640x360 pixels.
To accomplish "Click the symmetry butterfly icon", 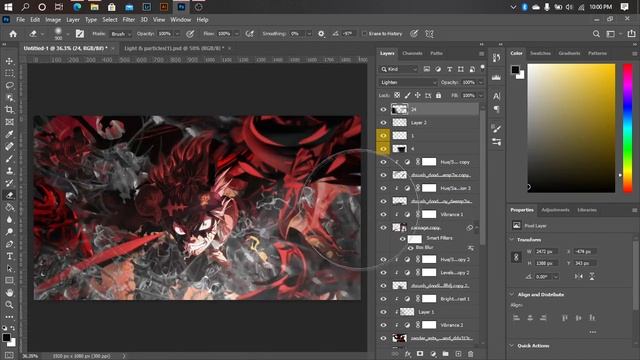I will coord(429,34).
